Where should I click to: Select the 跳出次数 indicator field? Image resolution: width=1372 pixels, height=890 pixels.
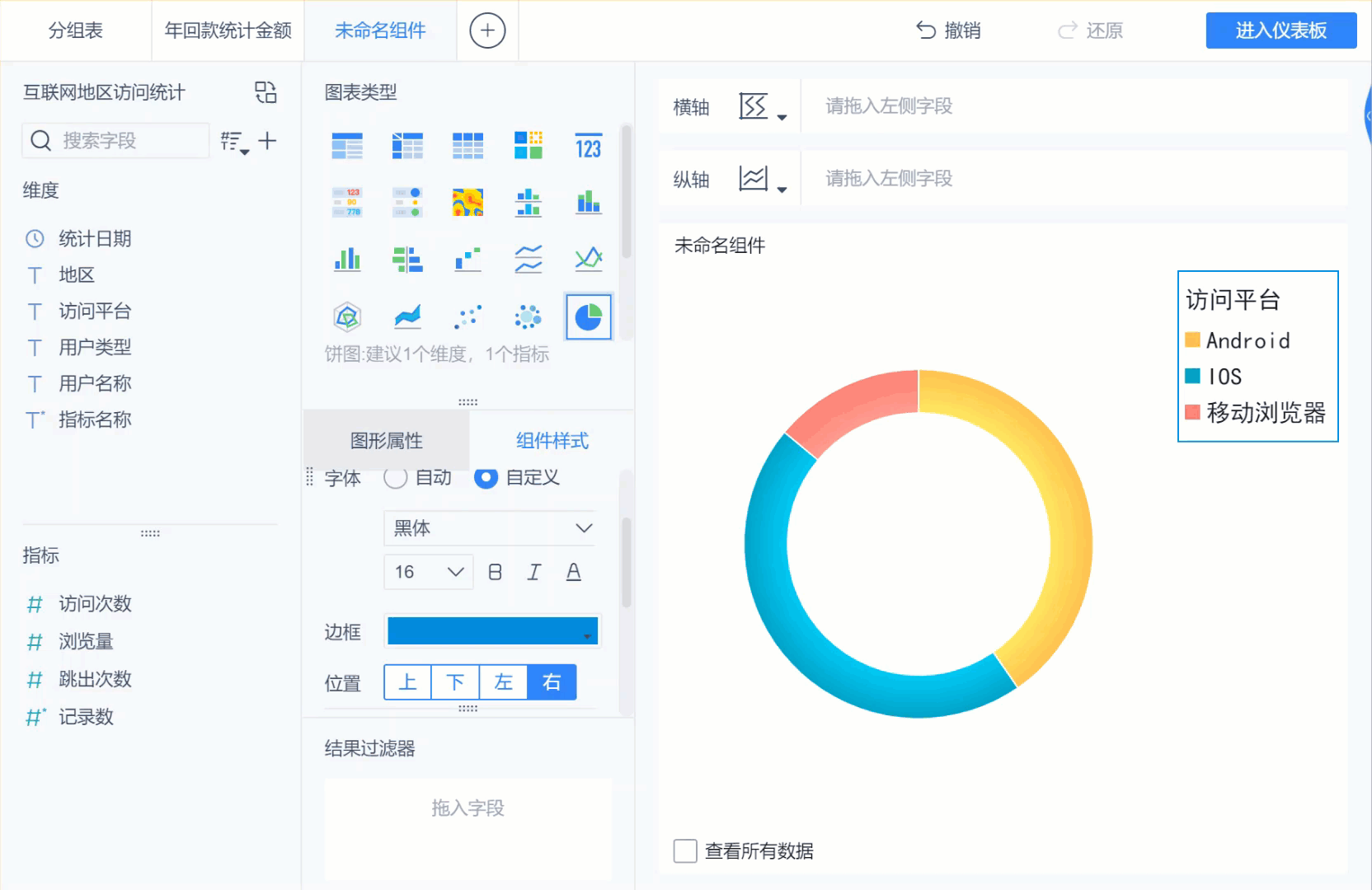[95, 680]
